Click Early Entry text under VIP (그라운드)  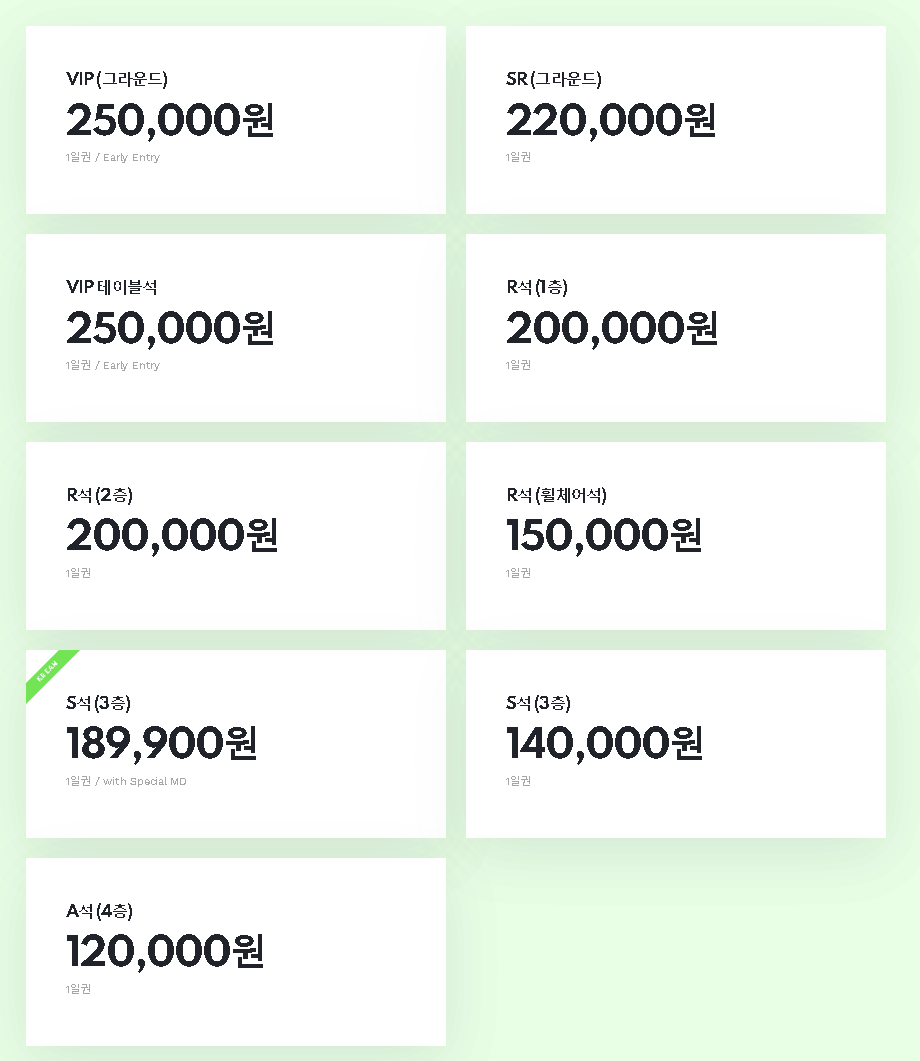pyautogui.click(x=131, y=157)
